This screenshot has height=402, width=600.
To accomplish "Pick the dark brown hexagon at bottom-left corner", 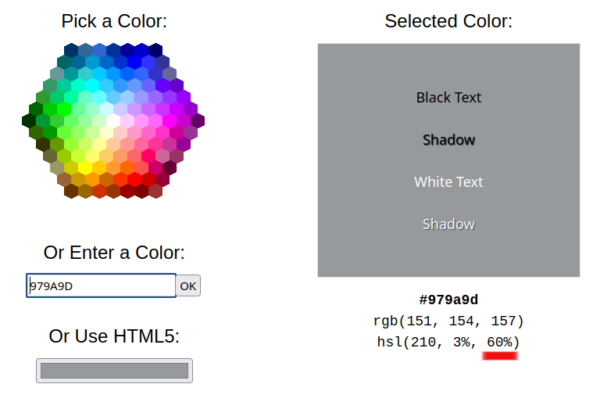I will (x=71, y=191).
